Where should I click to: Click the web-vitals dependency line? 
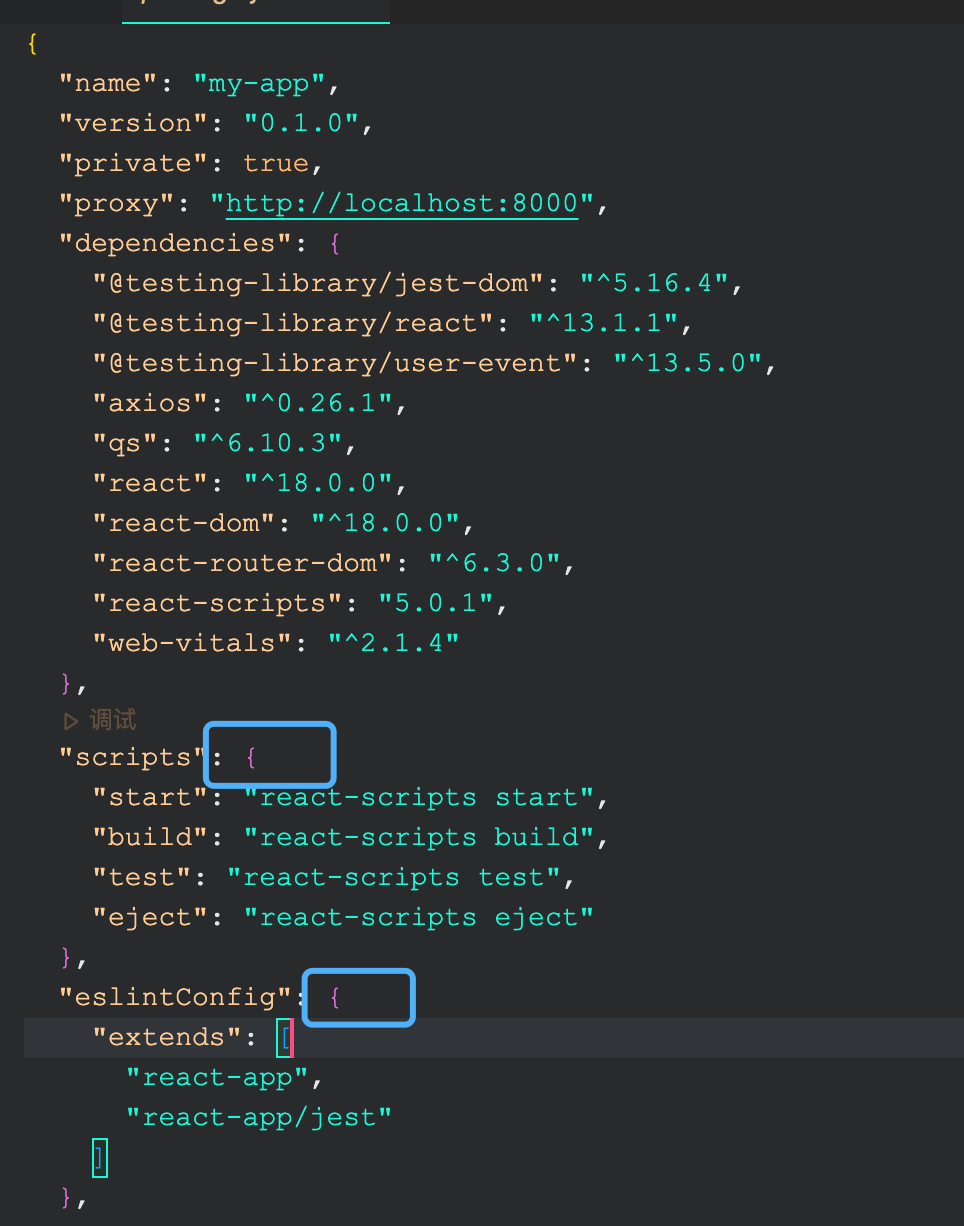175,642
